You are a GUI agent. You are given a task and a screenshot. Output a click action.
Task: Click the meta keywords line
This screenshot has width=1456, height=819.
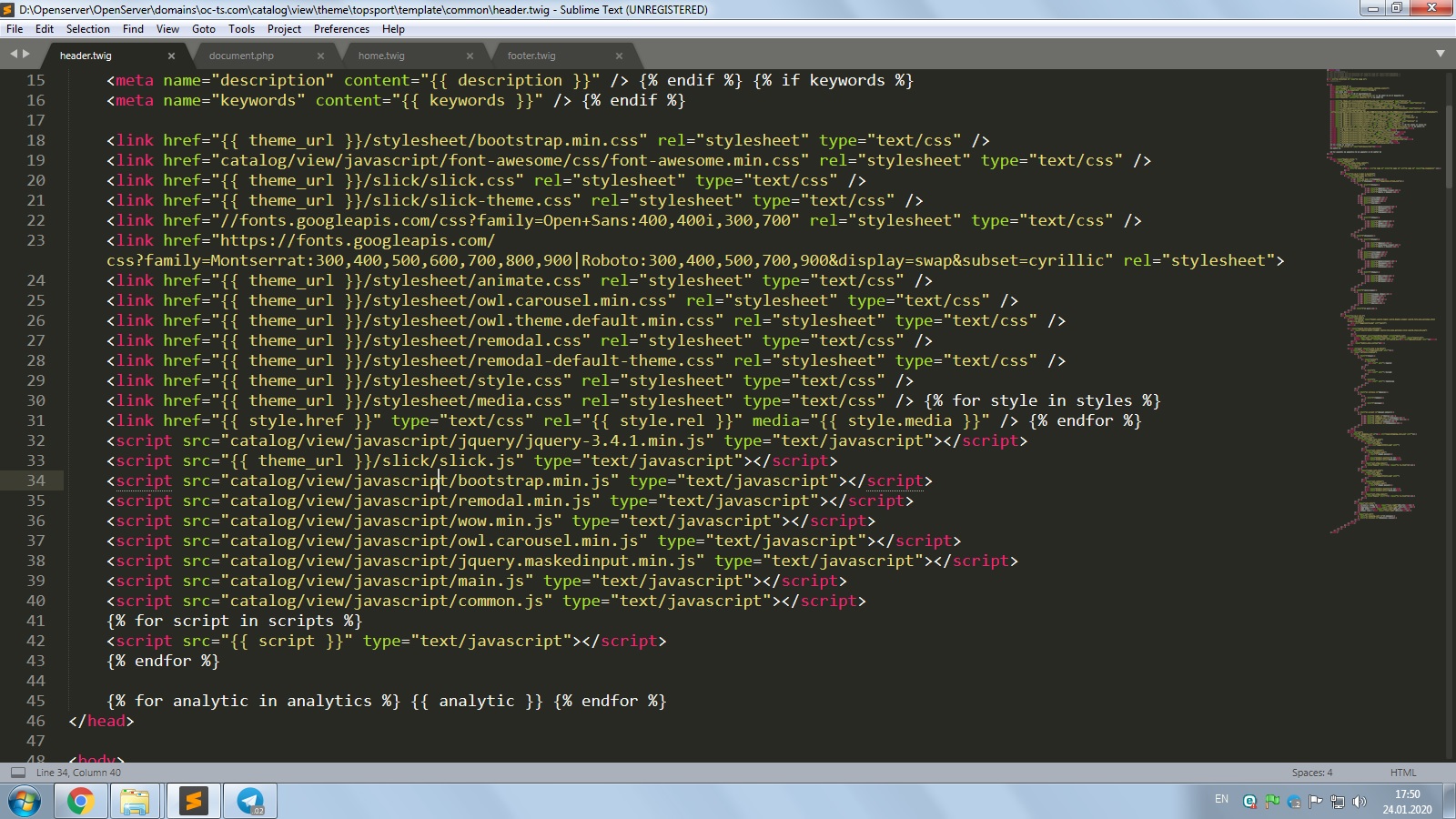(x=396, y=100)
